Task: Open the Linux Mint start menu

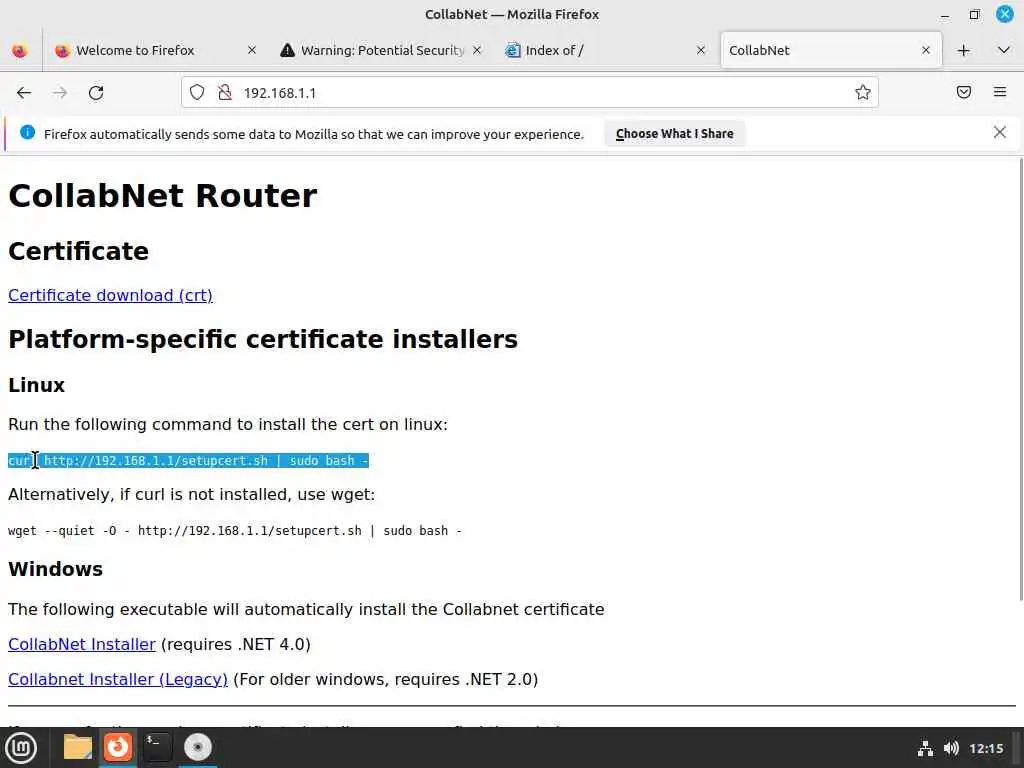Action: [x=21, y=748]
